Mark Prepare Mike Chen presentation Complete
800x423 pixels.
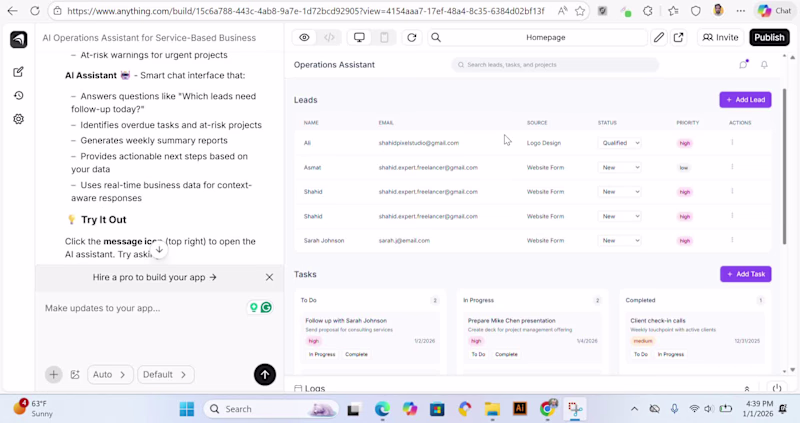506,354
